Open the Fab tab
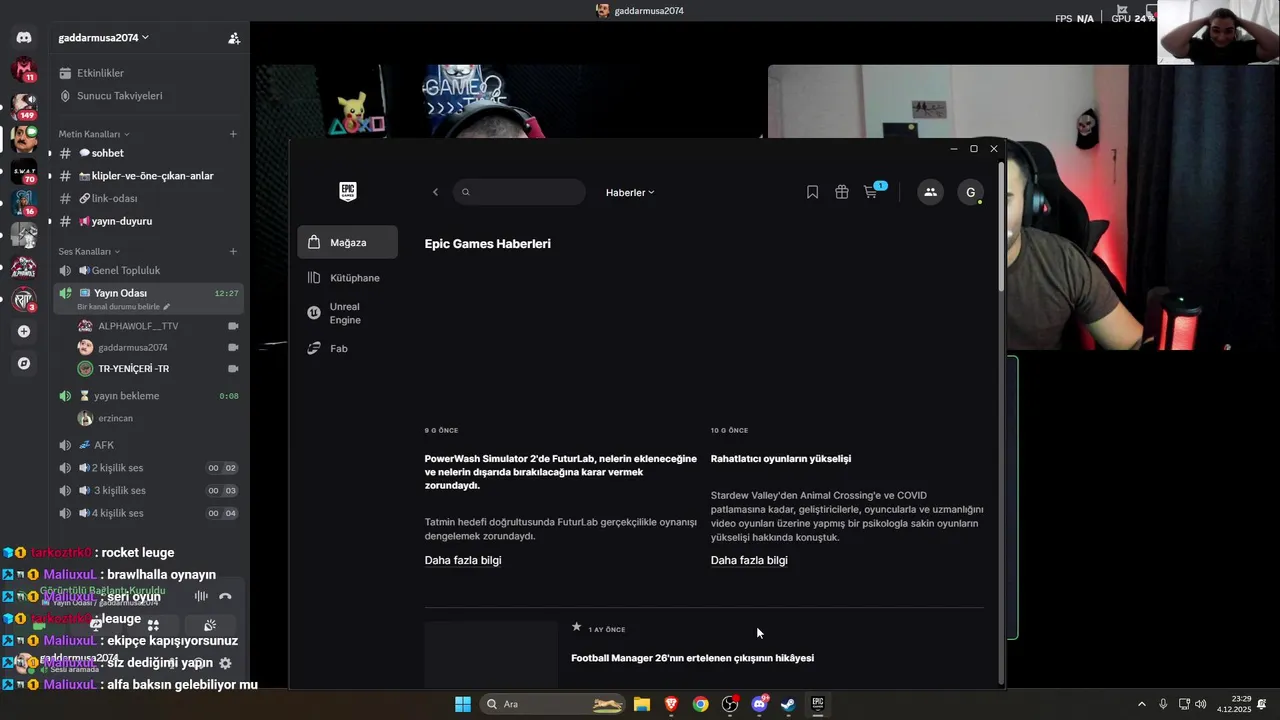1280x720 pixels. 347,348
